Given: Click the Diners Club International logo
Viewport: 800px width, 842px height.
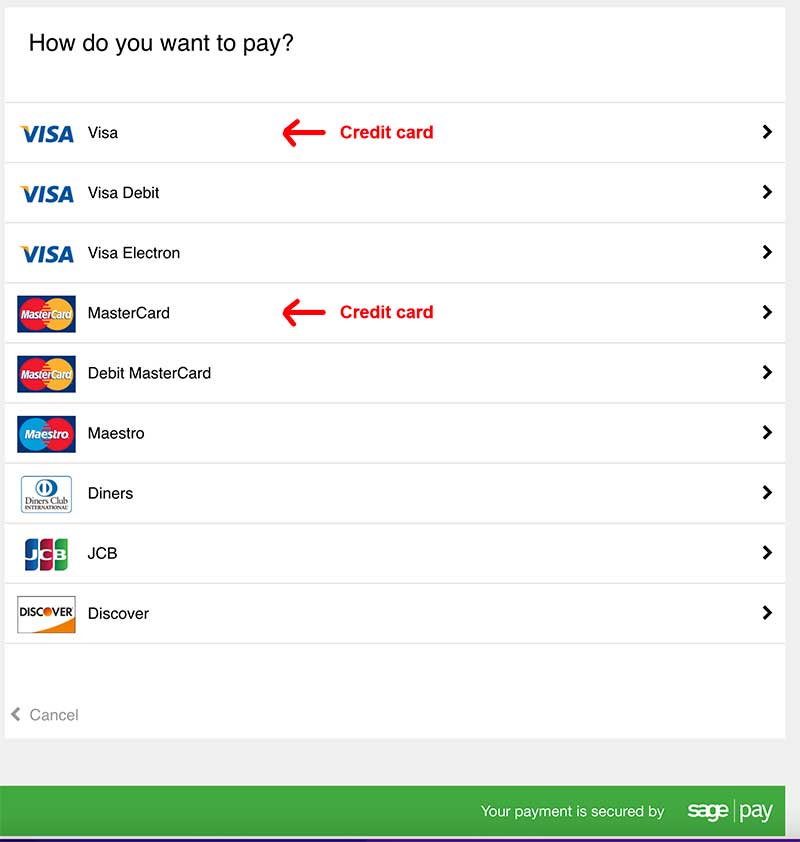Looking at the screenshot, I should point(46,493).
